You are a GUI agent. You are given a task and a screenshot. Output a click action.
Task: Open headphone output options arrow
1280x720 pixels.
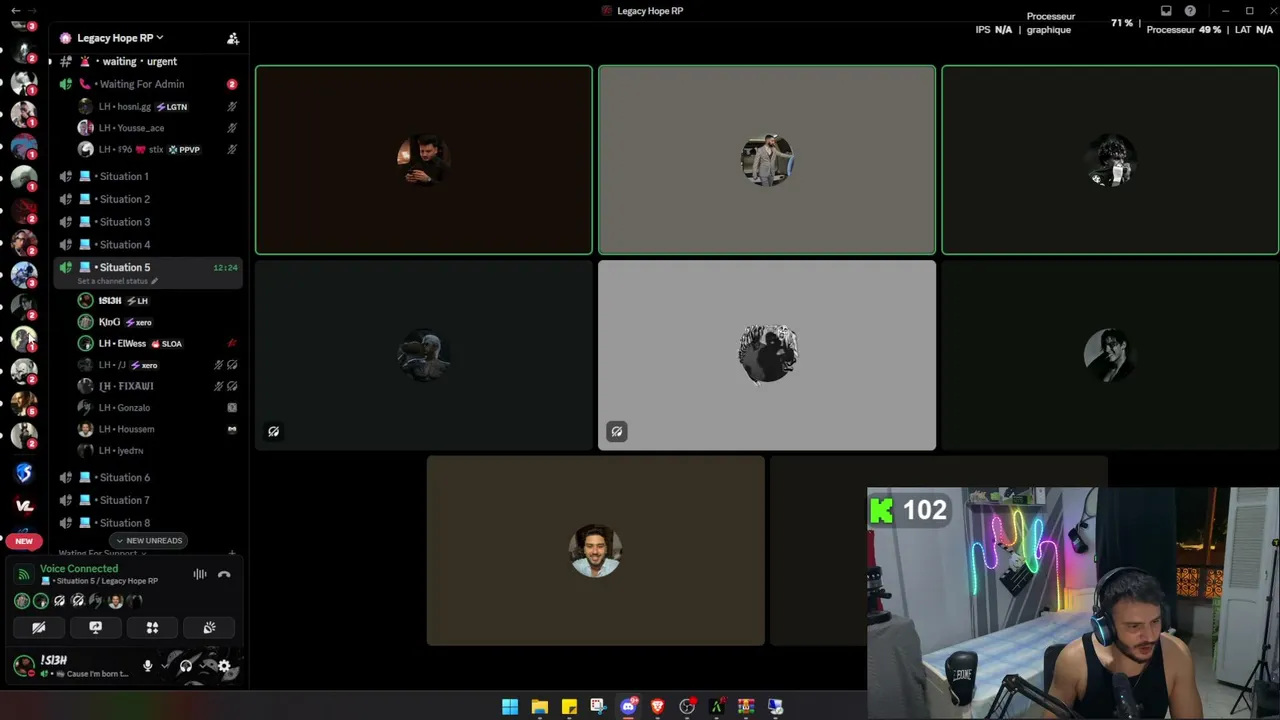point(201,666)
